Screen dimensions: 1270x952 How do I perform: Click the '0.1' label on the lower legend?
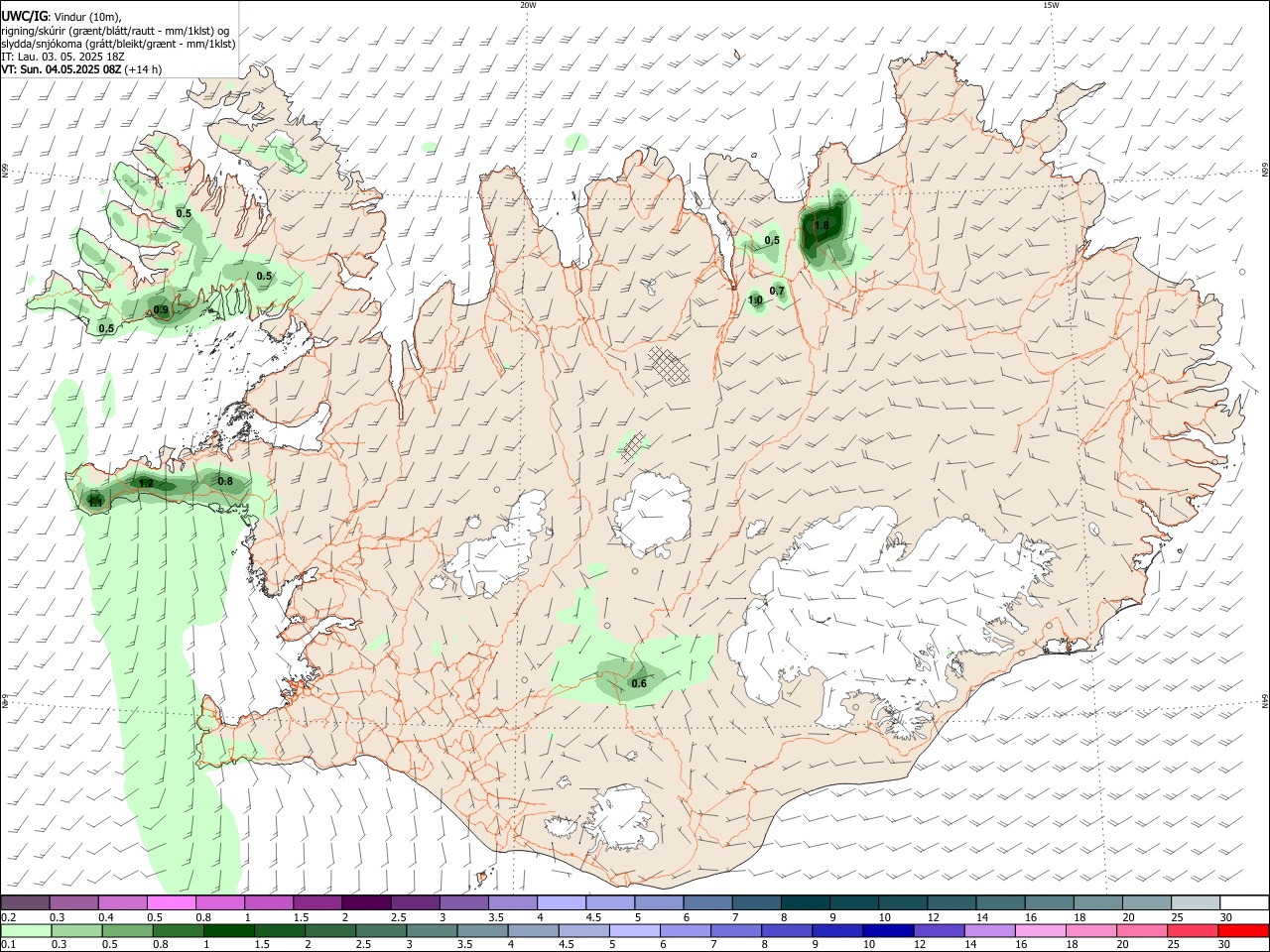(x=9, y=945)
